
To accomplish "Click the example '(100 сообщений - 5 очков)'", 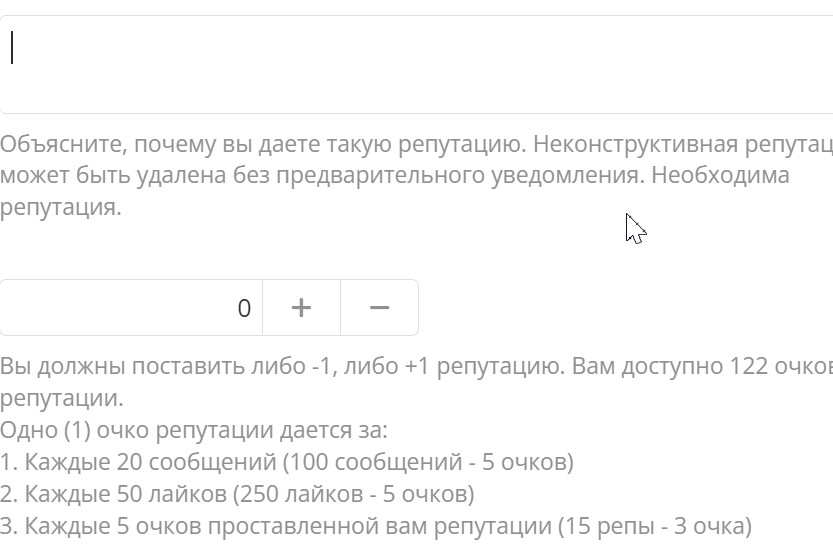I will point(428,462).
